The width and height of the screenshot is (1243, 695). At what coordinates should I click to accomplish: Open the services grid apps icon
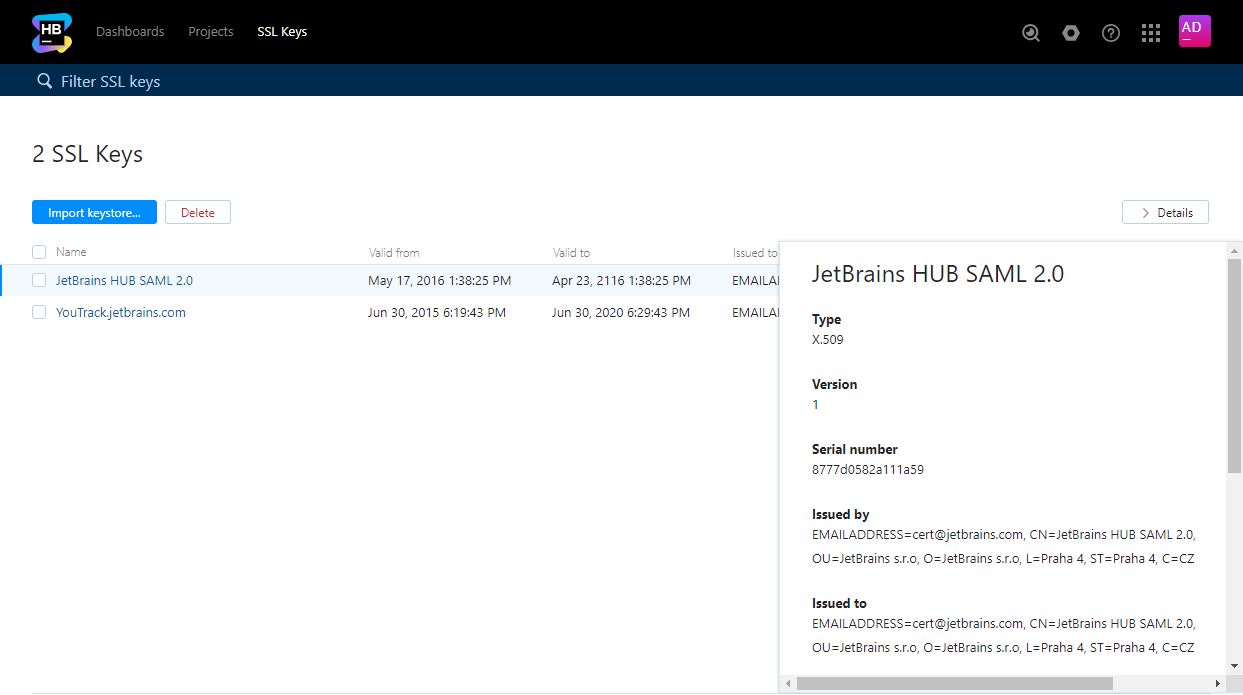pos(1151,33)
